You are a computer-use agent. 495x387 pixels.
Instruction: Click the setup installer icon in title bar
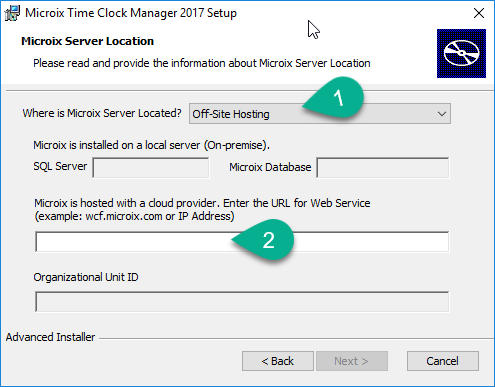[12, 13]
